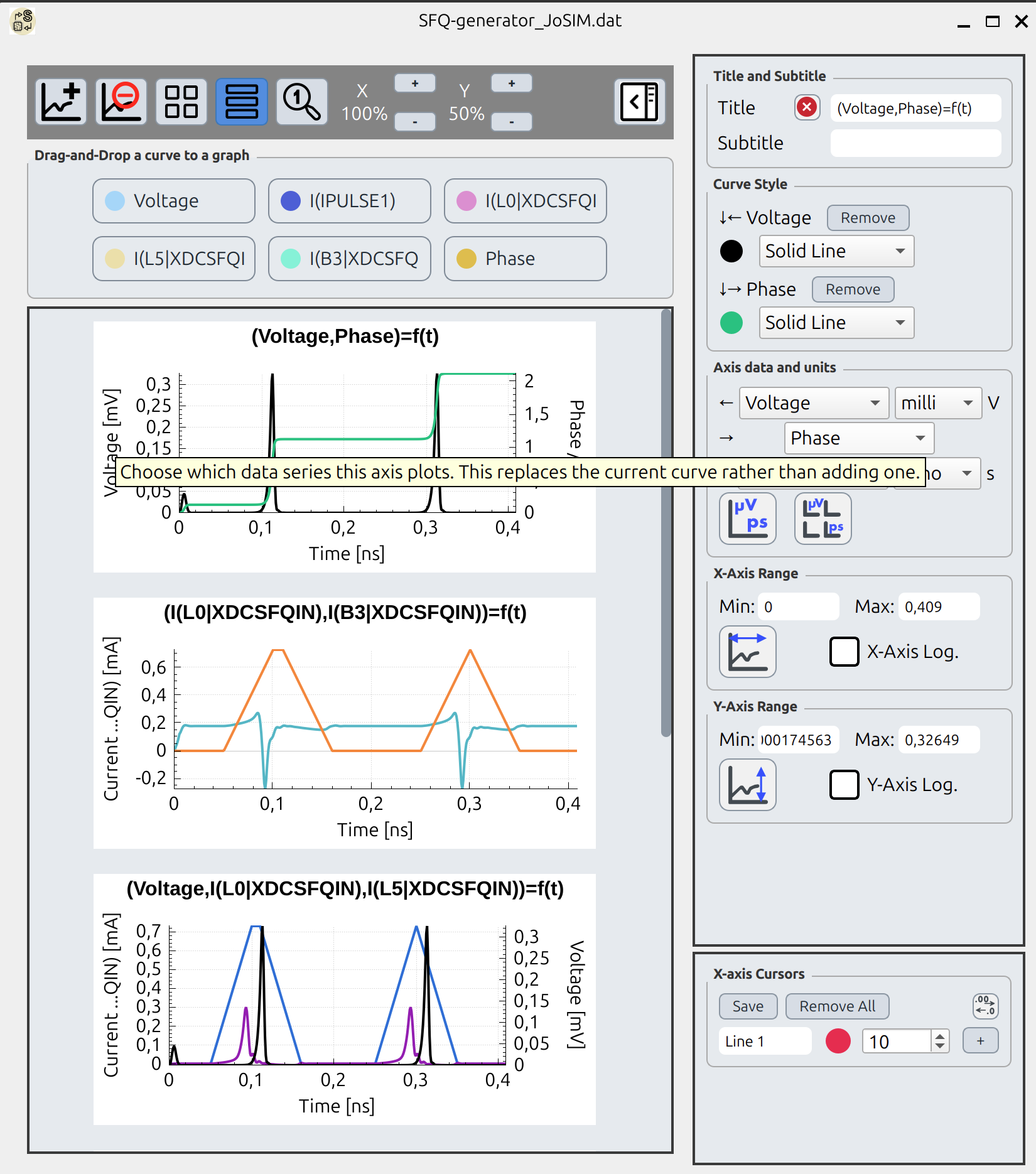Screen dimensions: 1036x1174
Task: Open Phase line style dropdown
Action: point(836,323)
